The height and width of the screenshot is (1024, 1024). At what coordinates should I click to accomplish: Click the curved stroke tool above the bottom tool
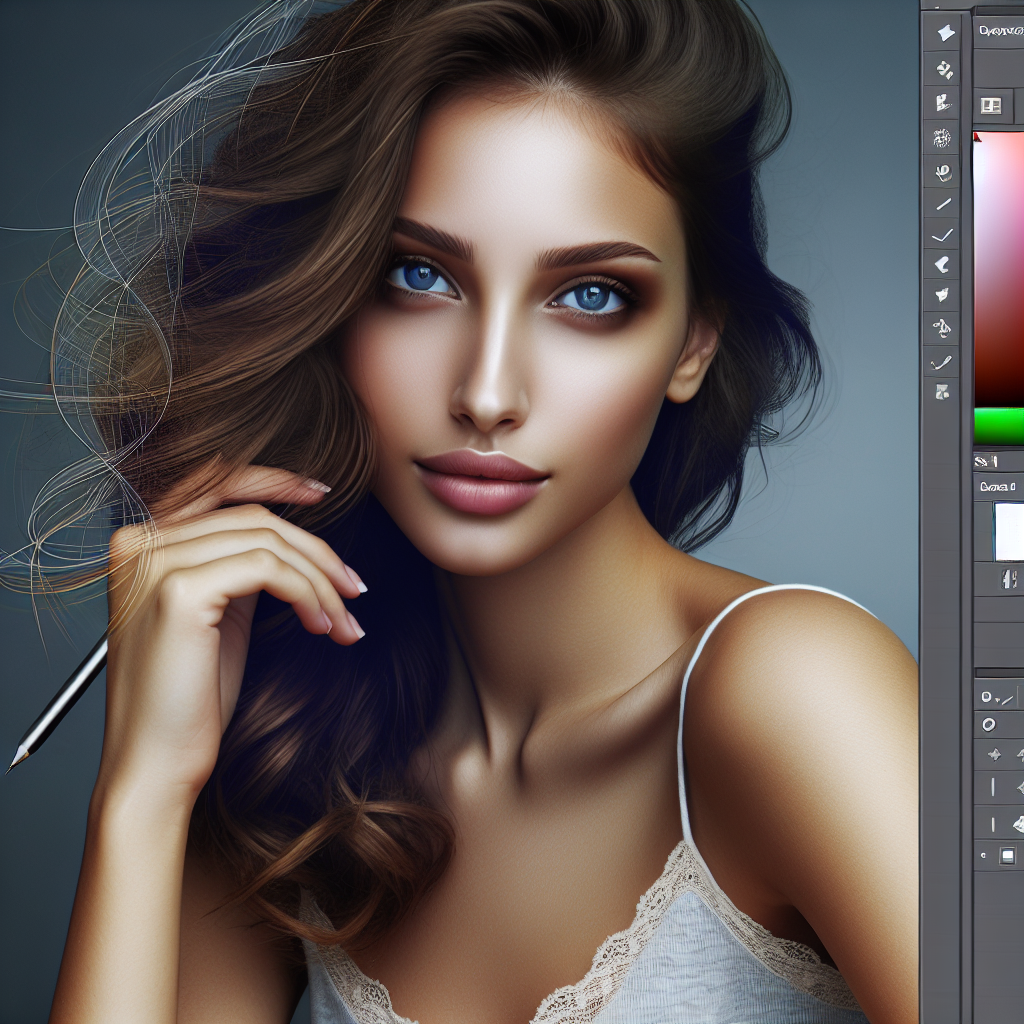(942, 362)
